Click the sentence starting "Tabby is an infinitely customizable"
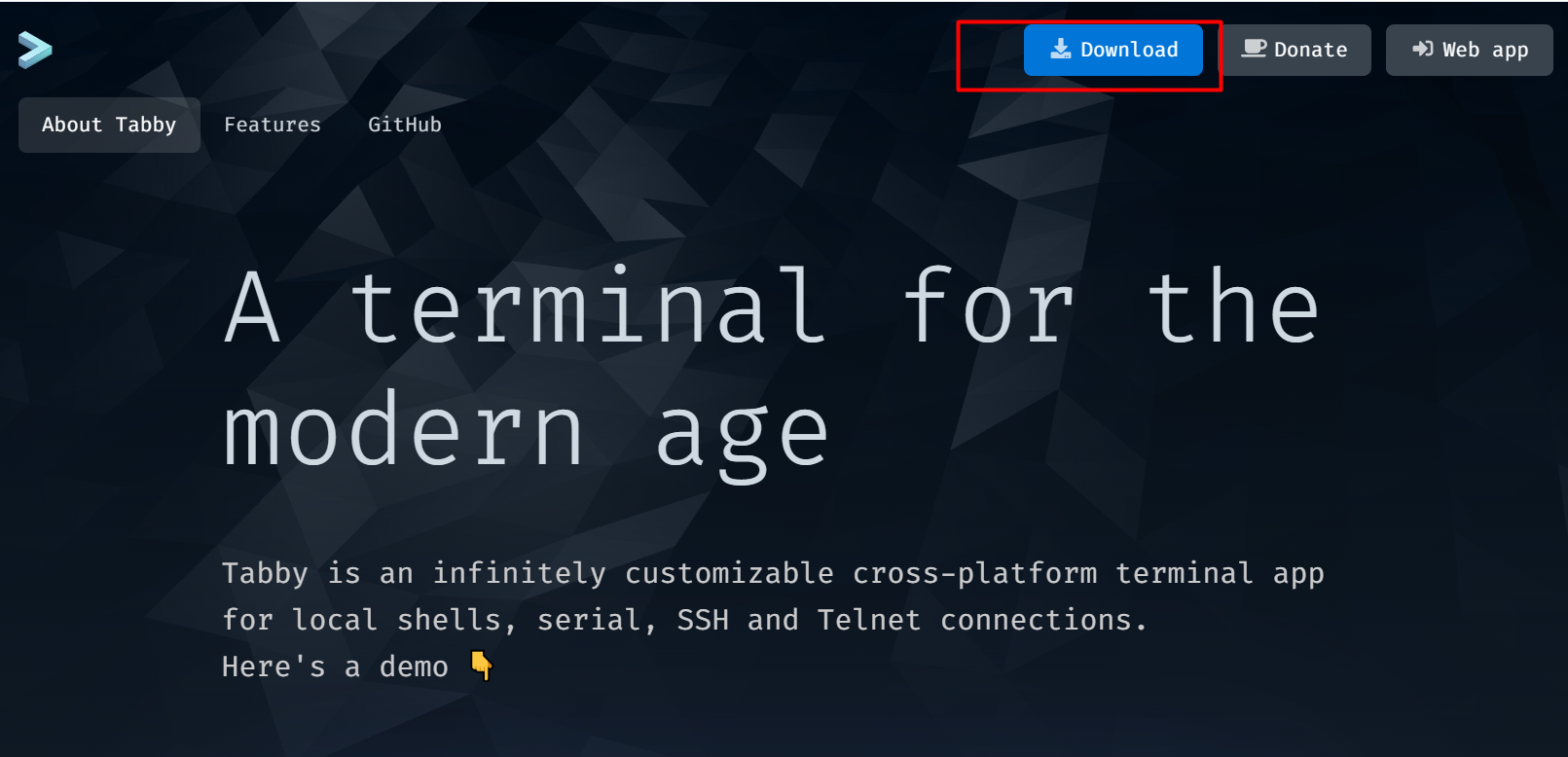This screenshot has width=1568, height=757. (773, 596)
